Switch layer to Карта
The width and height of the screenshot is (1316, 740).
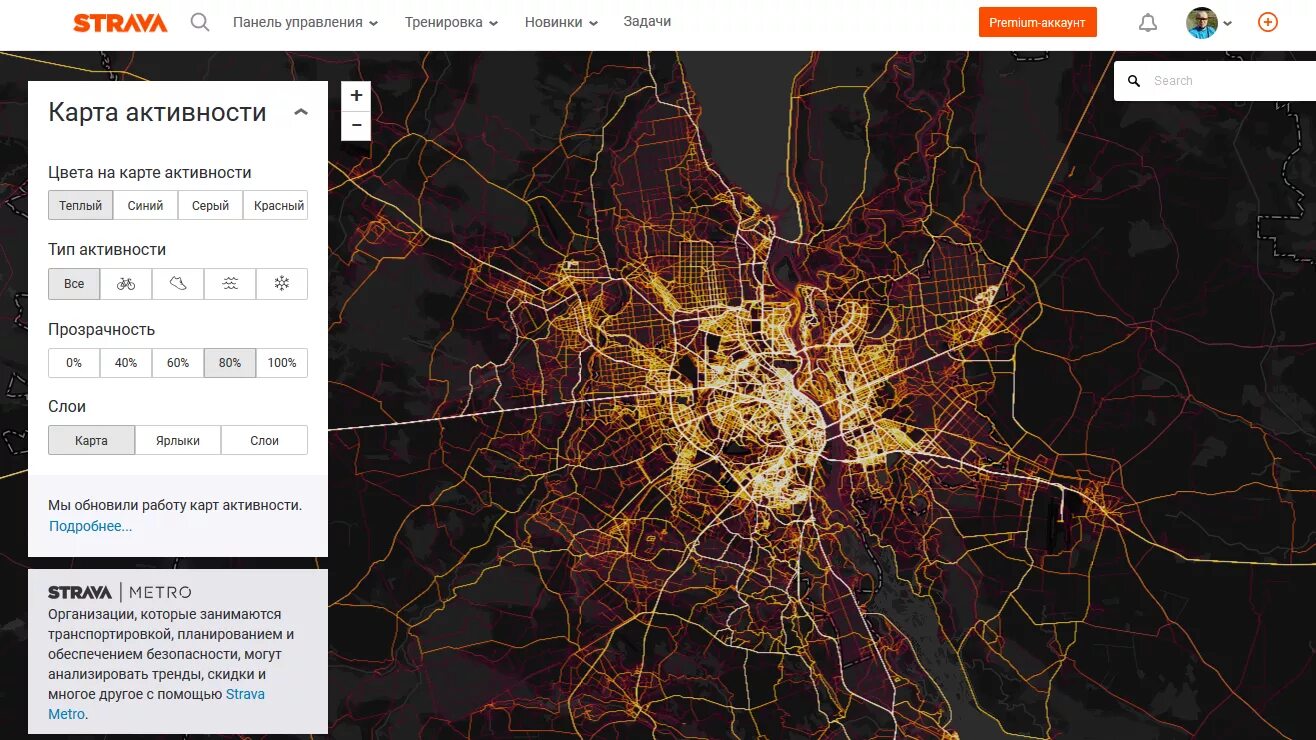(91, 440)
